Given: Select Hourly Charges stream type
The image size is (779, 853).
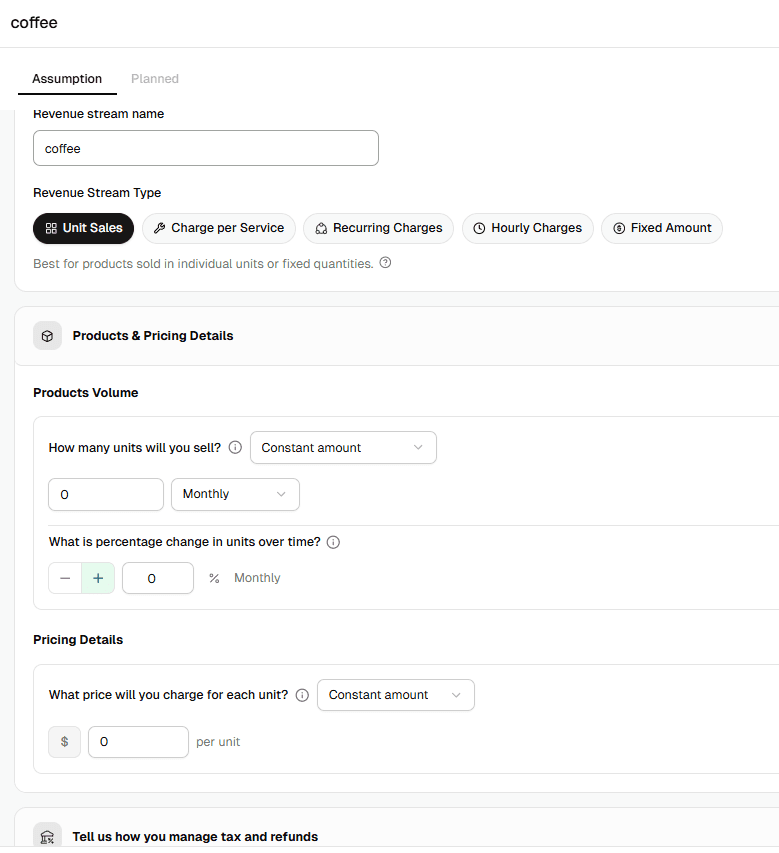Looking at the screenshot, I should 528,228.
